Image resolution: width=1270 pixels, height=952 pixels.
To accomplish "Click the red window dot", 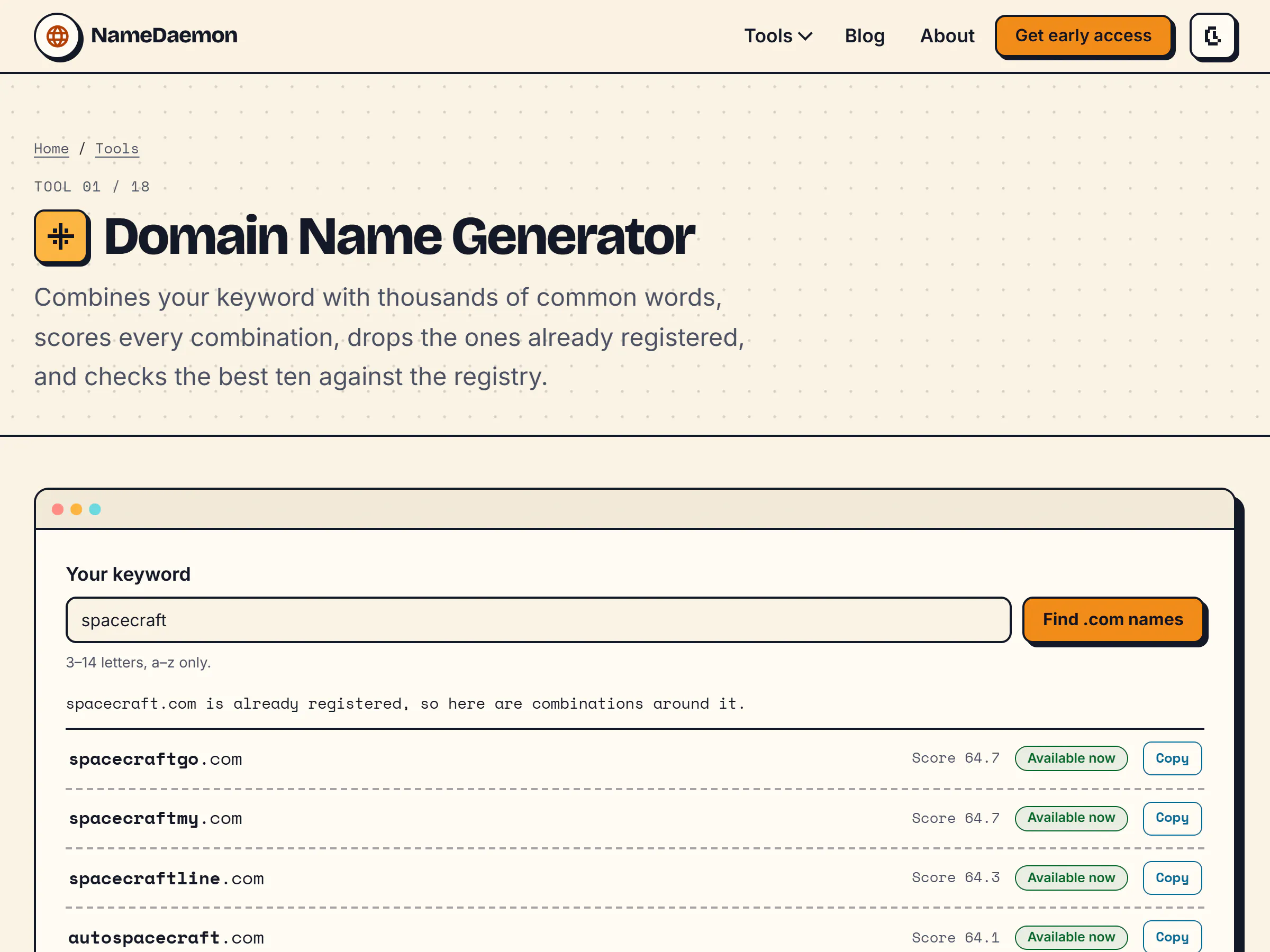I will (x=57, y=509).
